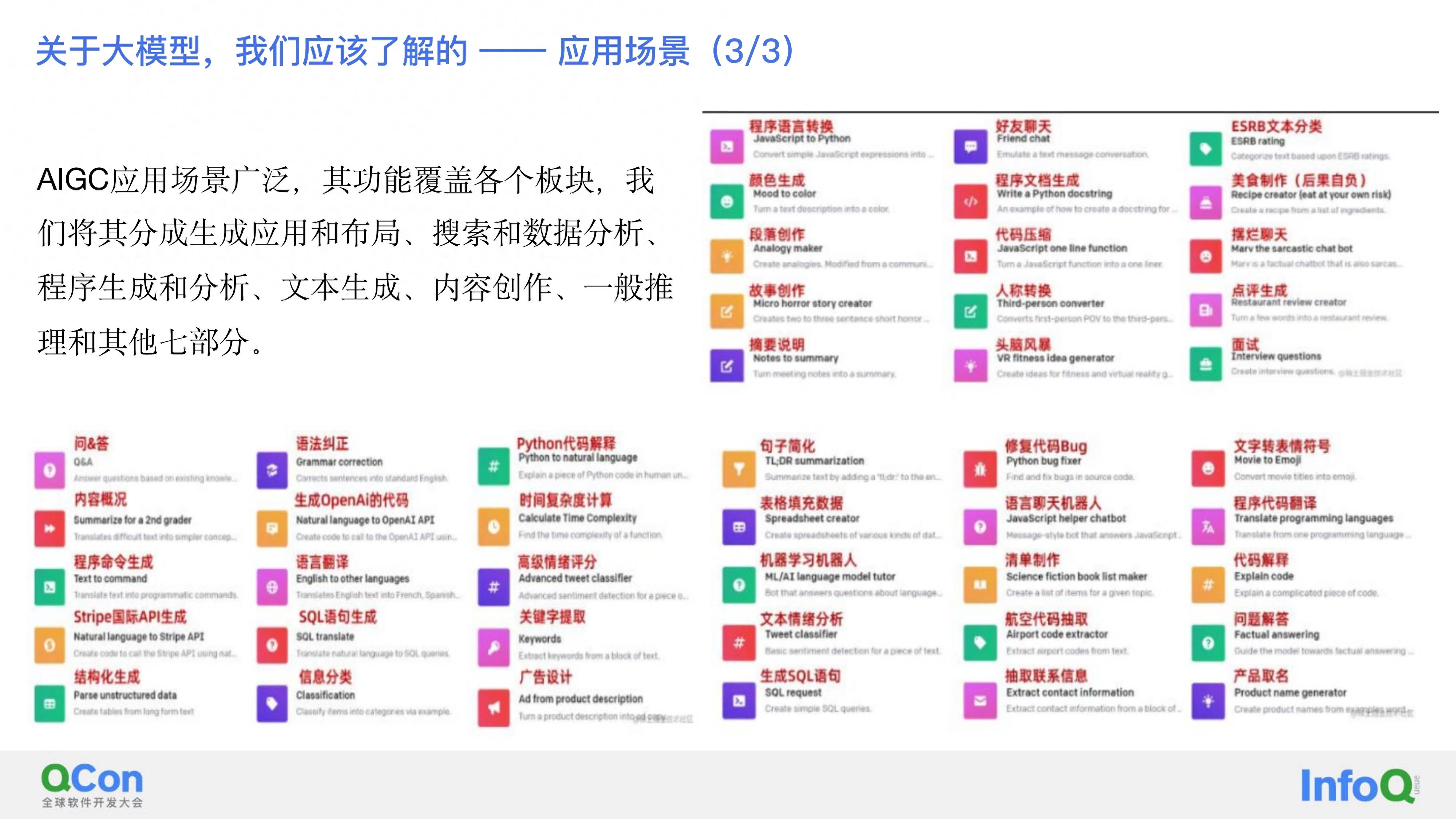Click the Calculate Time Complexity clock icon
This screenshot has height=819, width=1456.
coord(494,527)
